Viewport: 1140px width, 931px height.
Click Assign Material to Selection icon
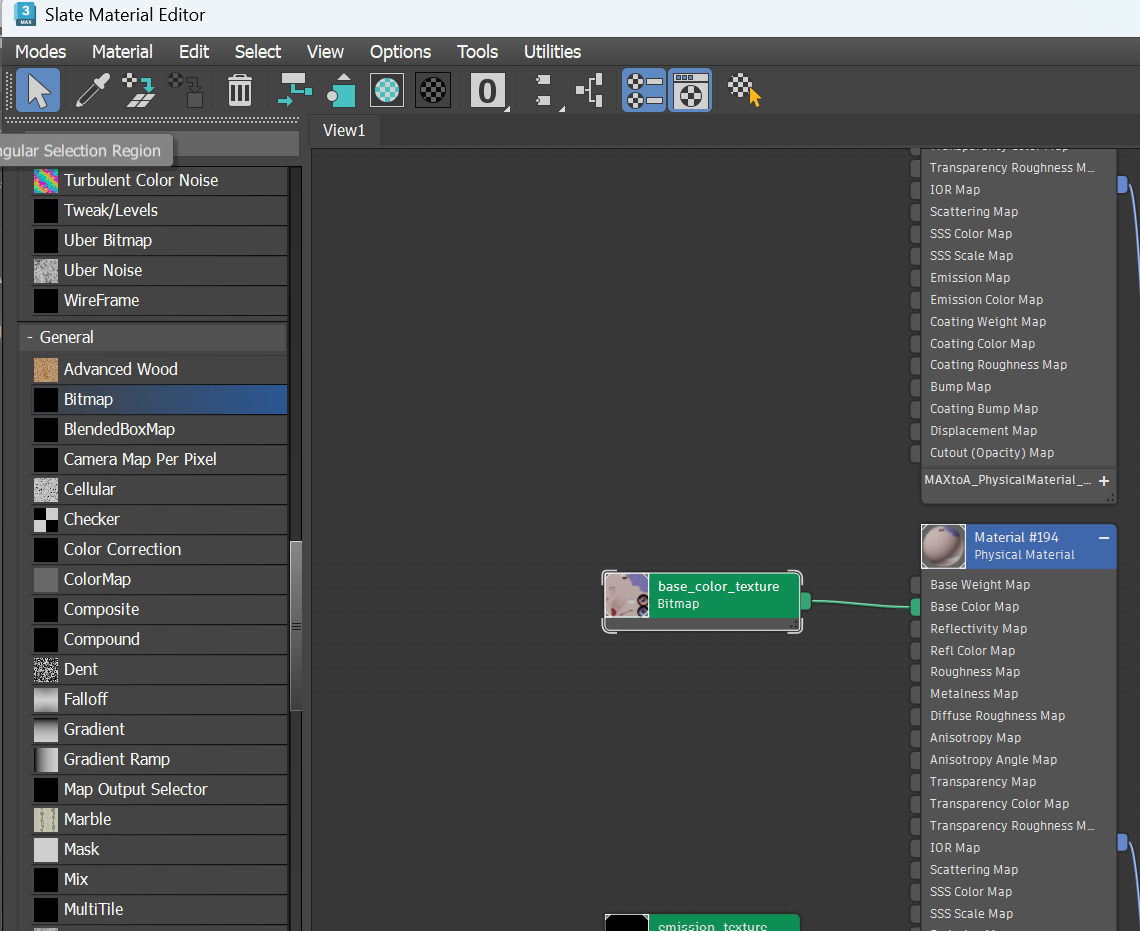[x=186, y=91]
